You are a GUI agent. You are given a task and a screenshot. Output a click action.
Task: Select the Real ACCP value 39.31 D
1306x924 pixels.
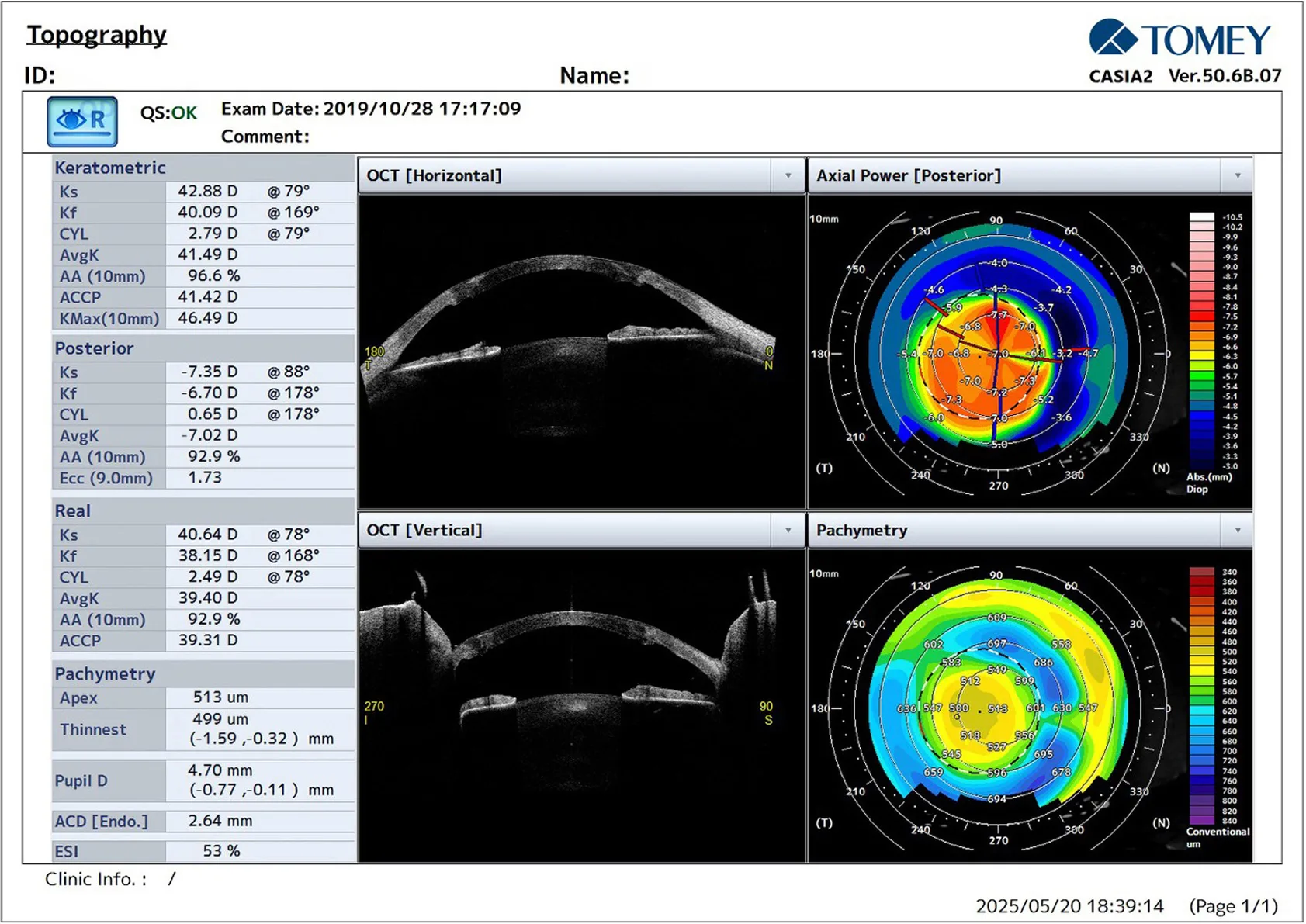[x=208, y=640]
